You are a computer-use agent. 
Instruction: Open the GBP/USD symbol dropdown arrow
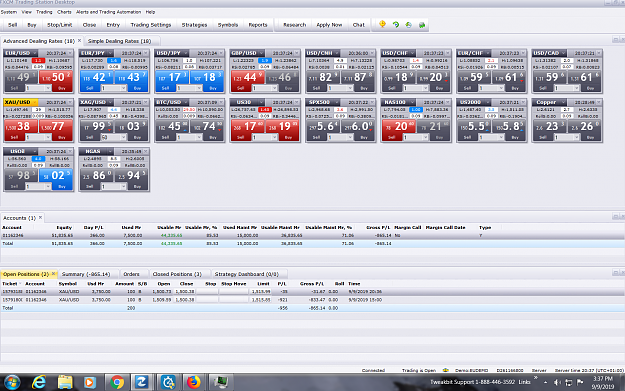(x=261, y=53)
